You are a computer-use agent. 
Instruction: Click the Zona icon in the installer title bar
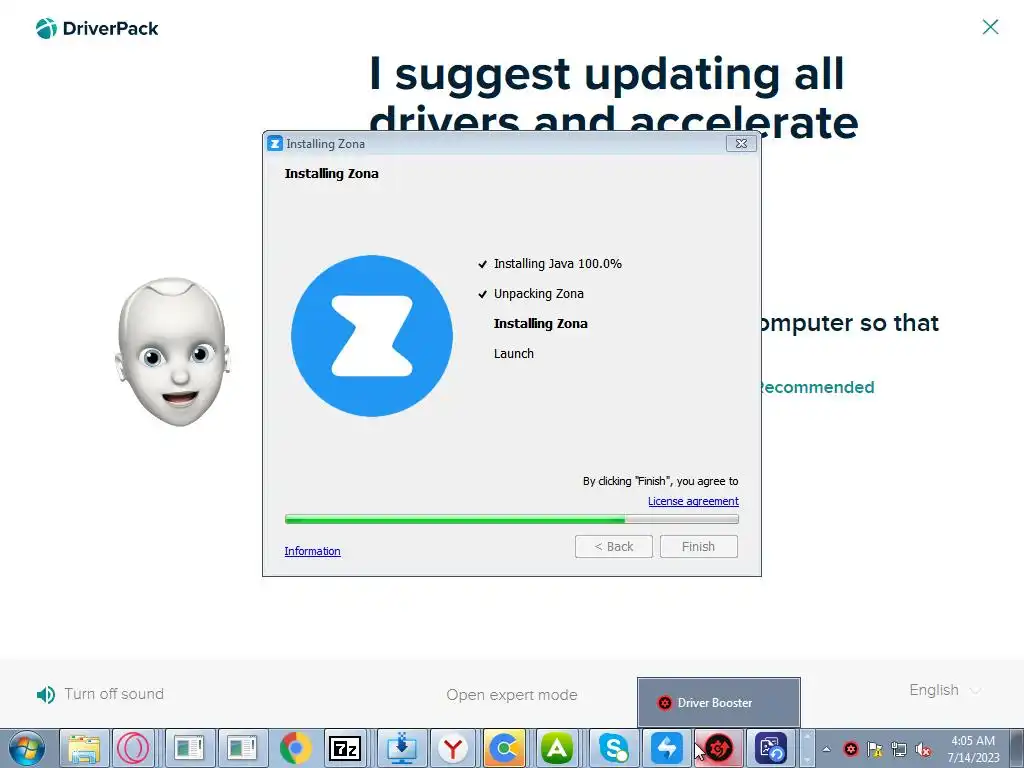pyautogui.click(x=275, y=144)
